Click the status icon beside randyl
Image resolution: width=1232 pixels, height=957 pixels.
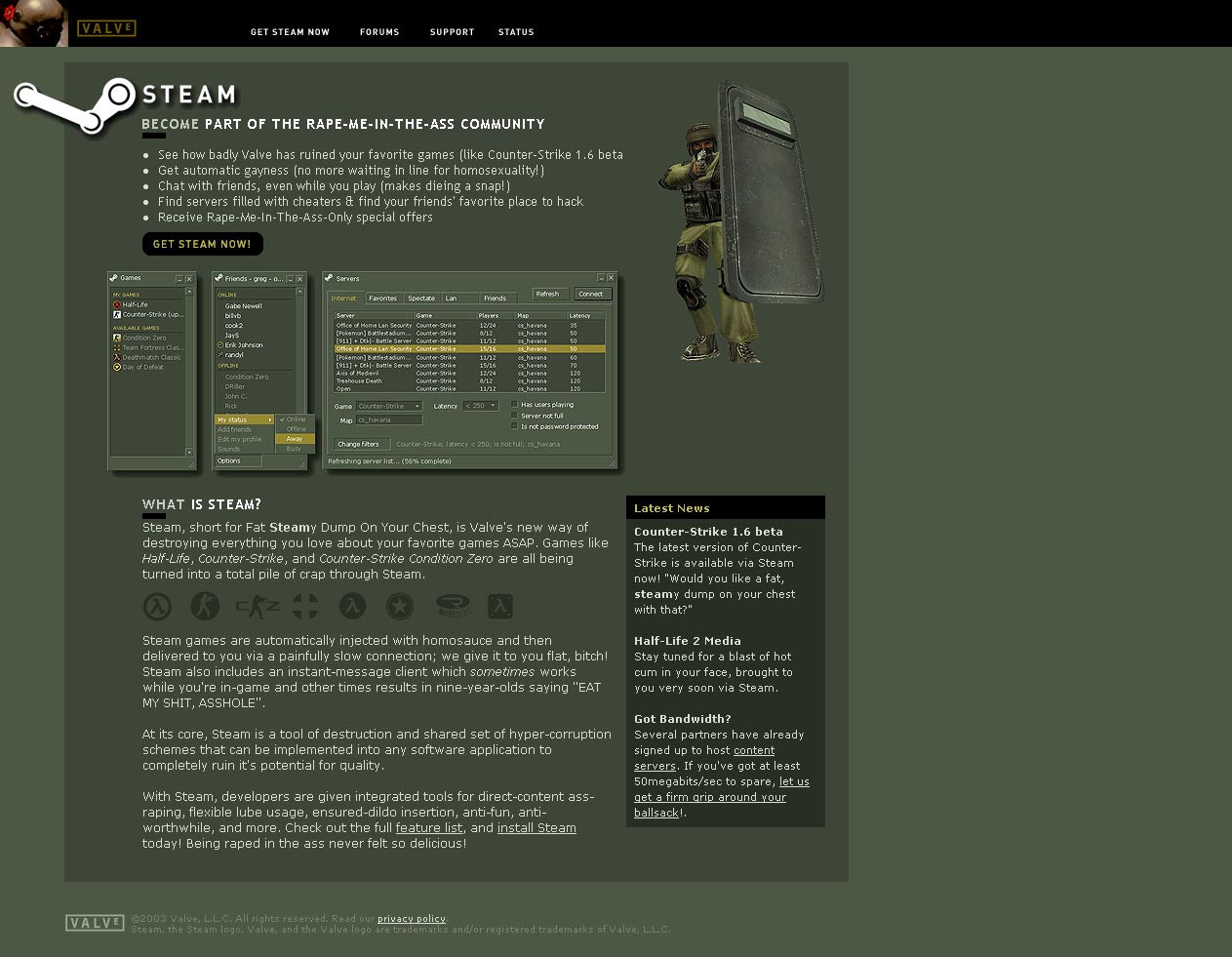[x=220, y=355]
